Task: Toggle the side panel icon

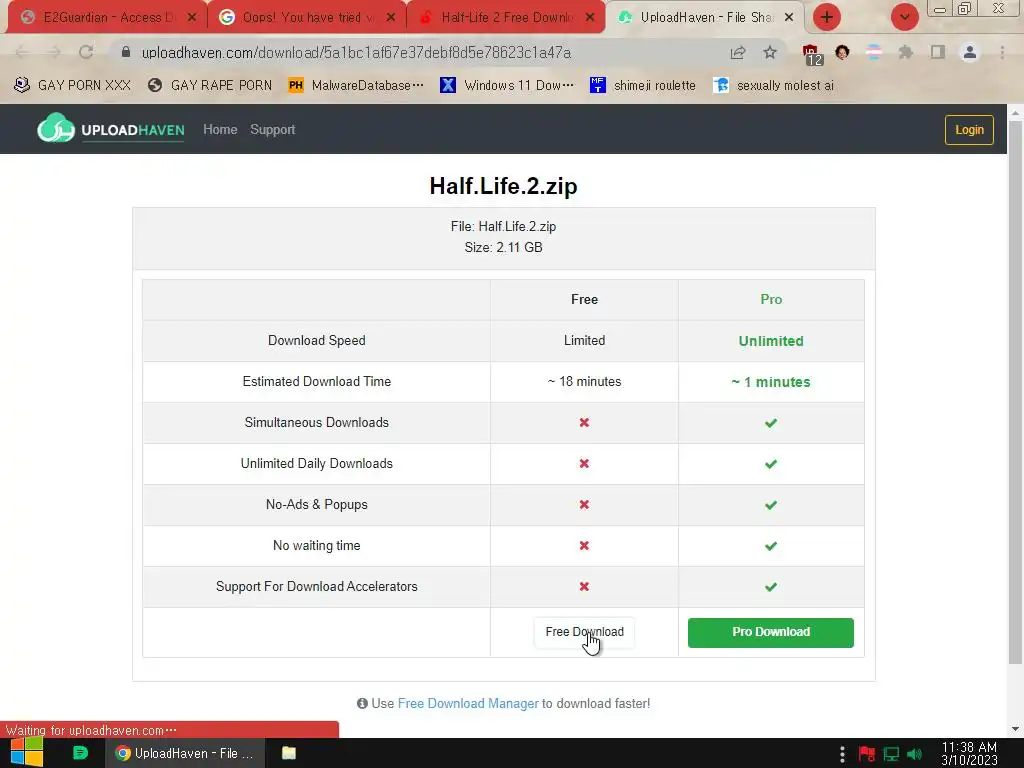Action: (938, 52)
